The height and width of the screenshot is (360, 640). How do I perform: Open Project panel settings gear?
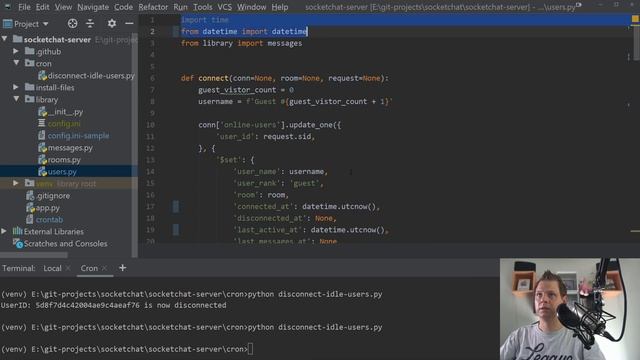[111, 24]
